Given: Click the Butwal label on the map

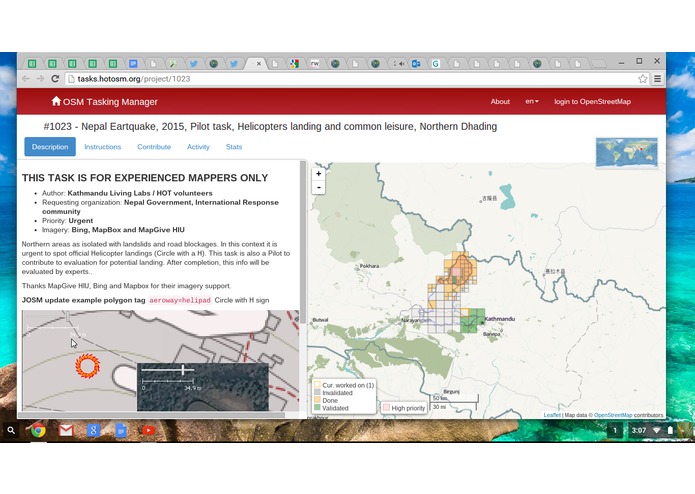Looking at the screenshot, I should point(320,319).
